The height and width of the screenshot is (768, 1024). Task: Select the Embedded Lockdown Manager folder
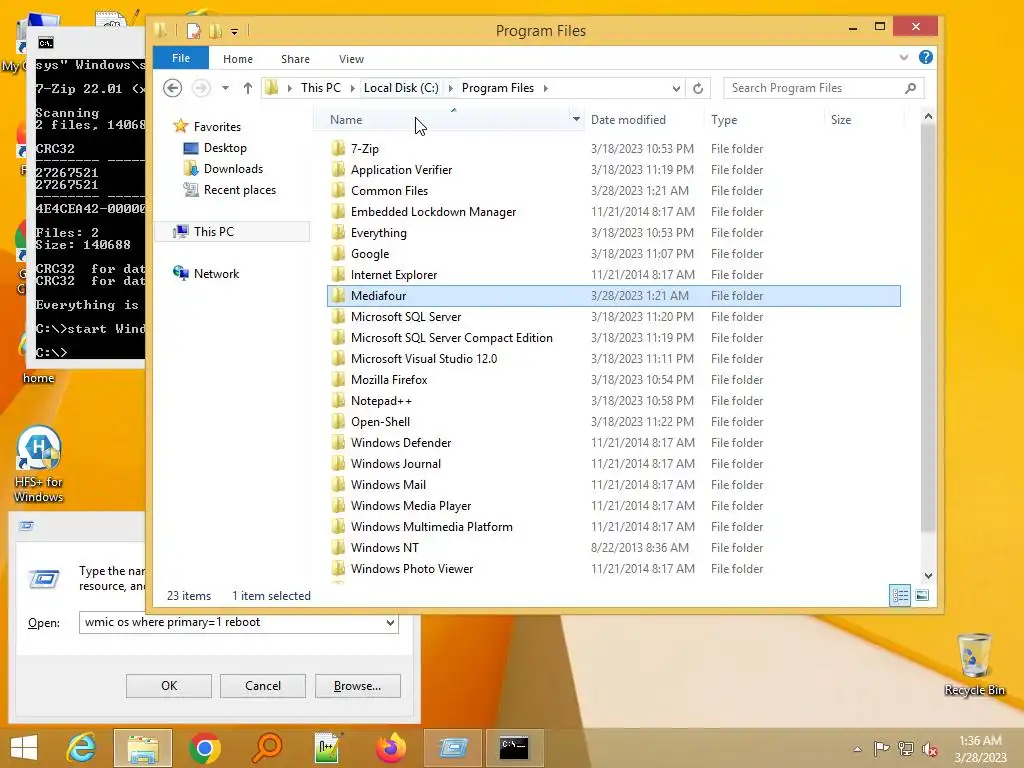[433, 212]
